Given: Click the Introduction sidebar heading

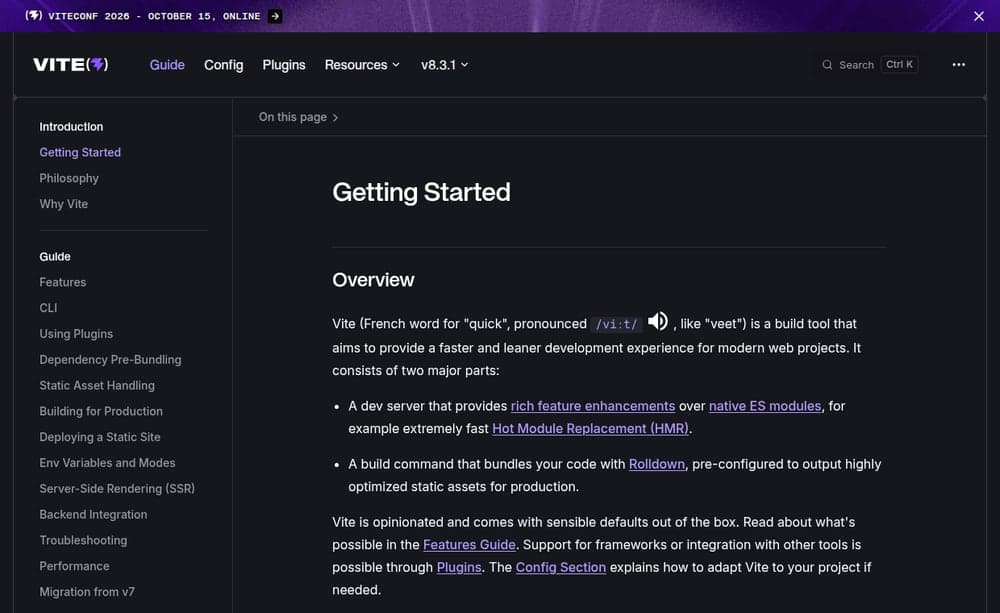Looking at the screenshot, I should tap(71, 127).
